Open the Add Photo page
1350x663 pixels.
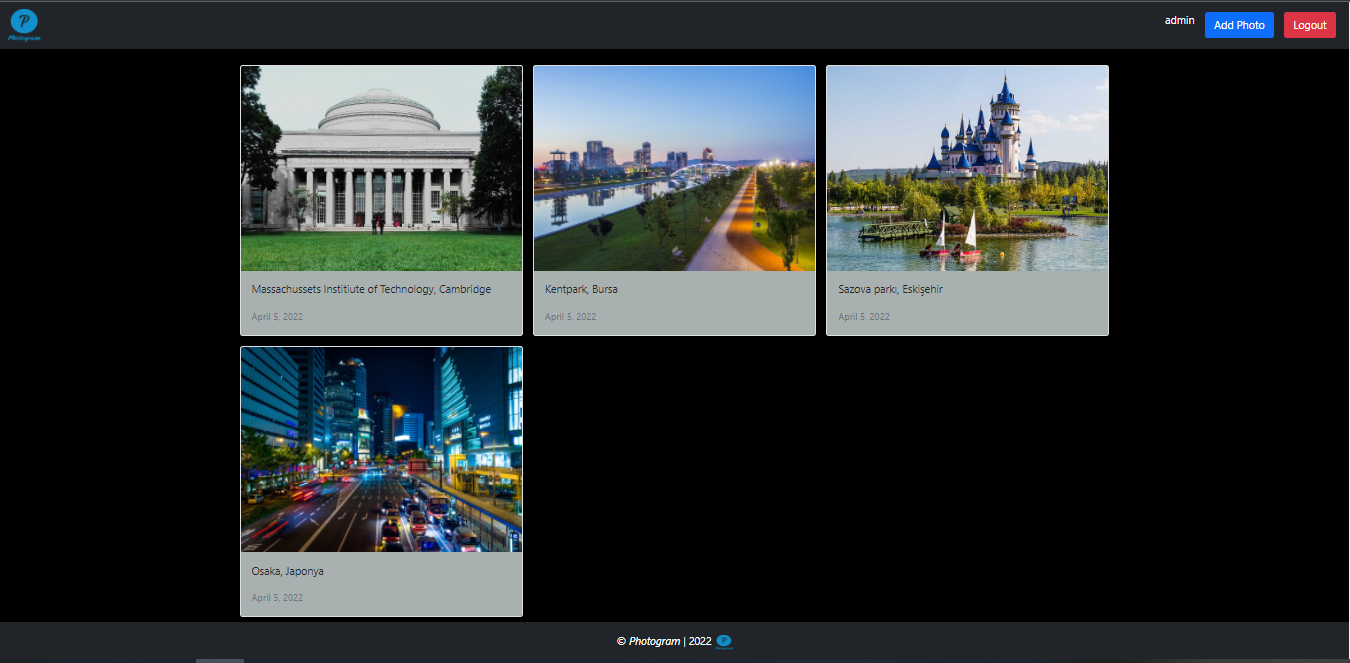tap(1239, 24)
